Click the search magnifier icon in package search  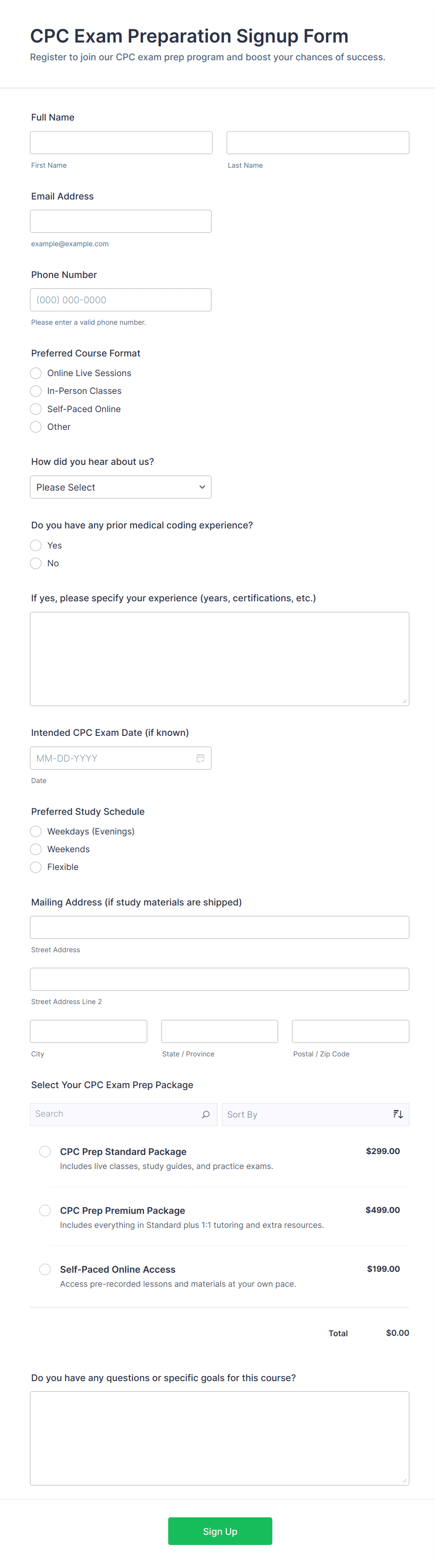205,1114
